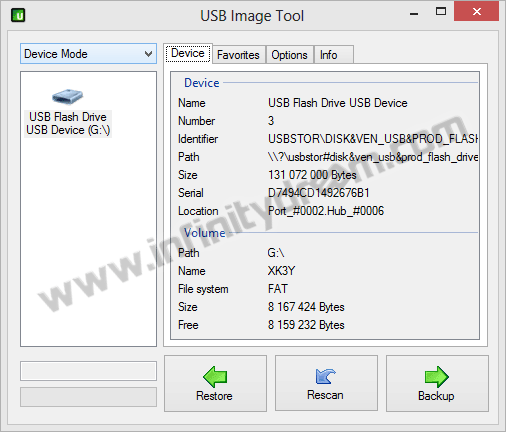
Task: Open the Device Mode dropdown
Action: [x=88, y=54]
